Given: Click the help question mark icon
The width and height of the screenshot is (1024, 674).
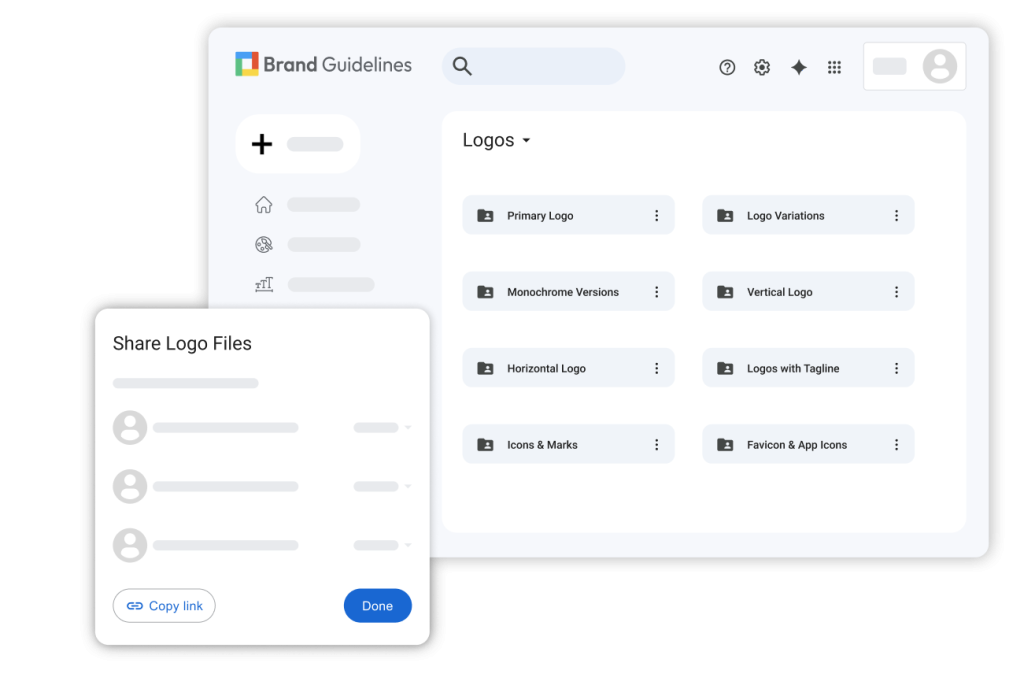Looking at the screenshot, I should click(727, 67).
